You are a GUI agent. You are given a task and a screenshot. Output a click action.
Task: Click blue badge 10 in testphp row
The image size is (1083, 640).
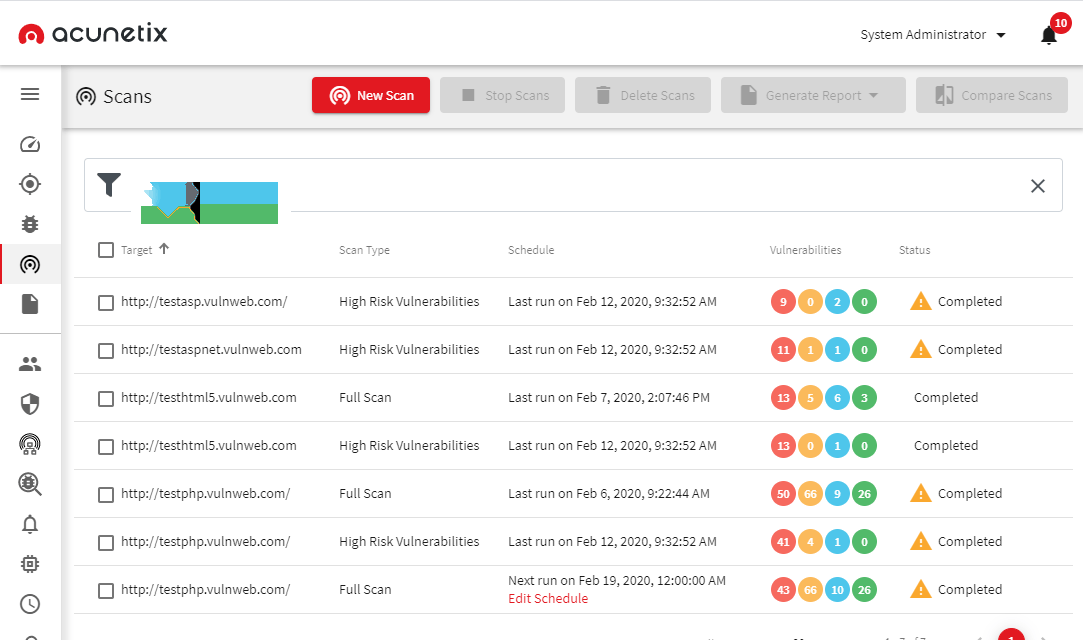(x=837, y=590)
